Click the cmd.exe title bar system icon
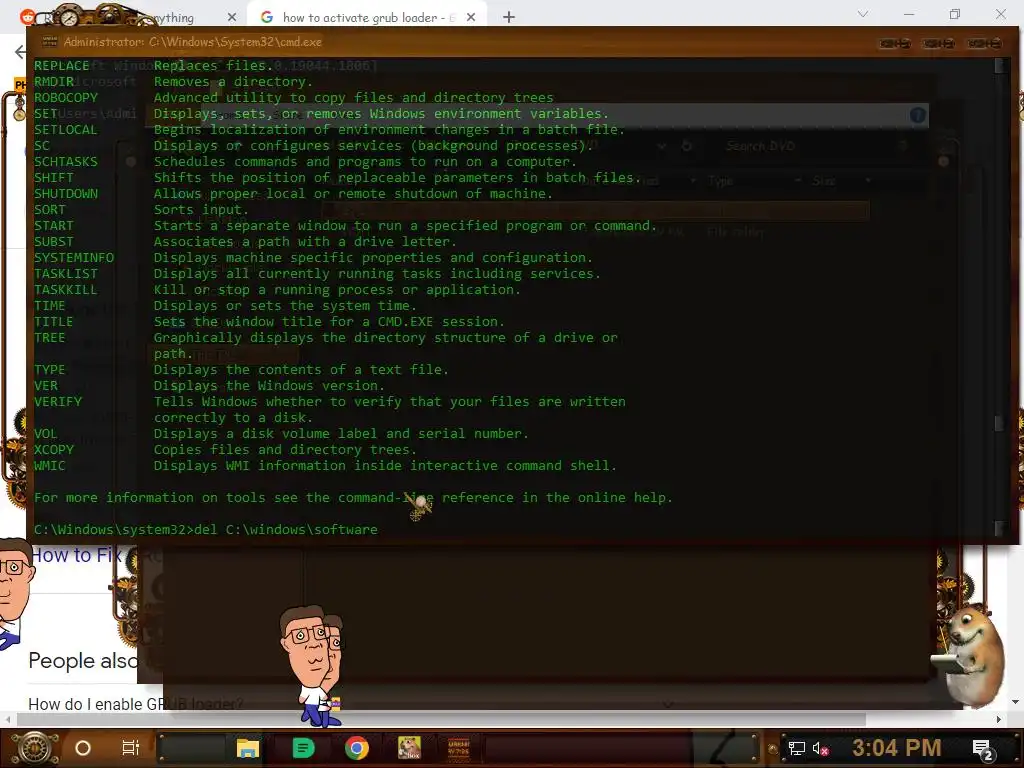The width and height of the screenshot is (1024, 768). [x=50, y=42]
